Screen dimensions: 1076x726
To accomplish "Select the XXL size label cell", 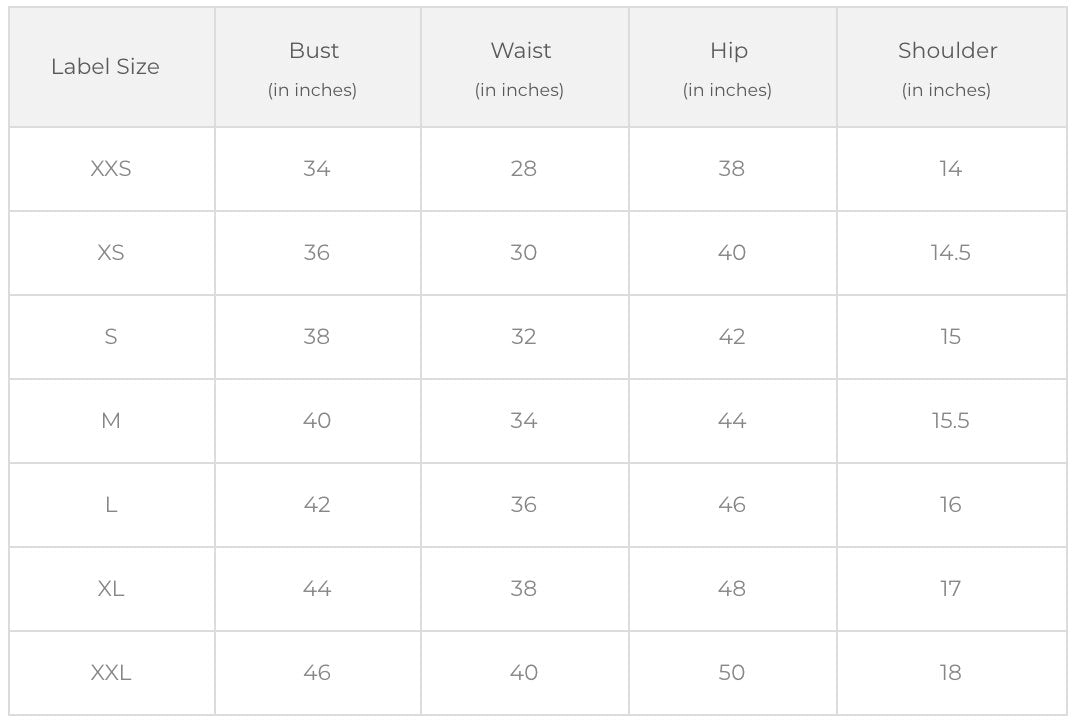I will click(111, 673).
